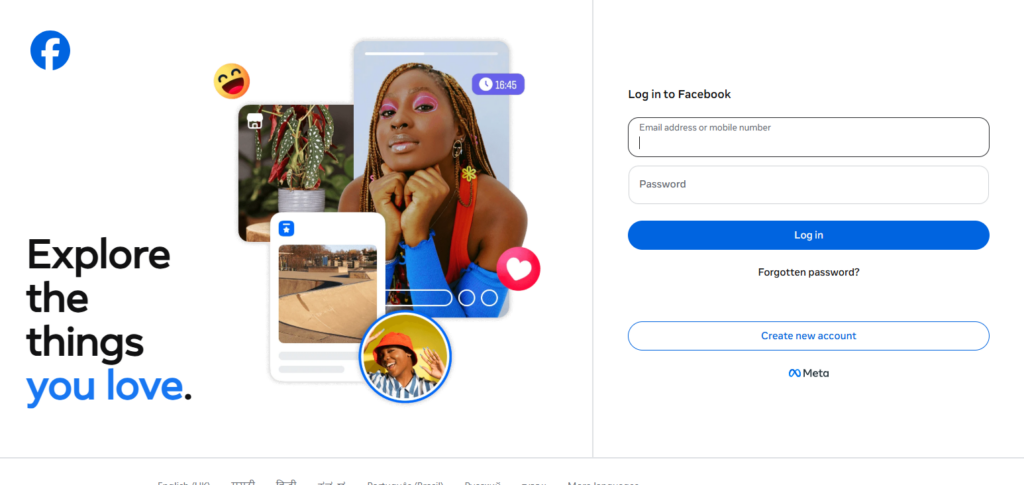Click the blue star badge icon

click(286, 228)
